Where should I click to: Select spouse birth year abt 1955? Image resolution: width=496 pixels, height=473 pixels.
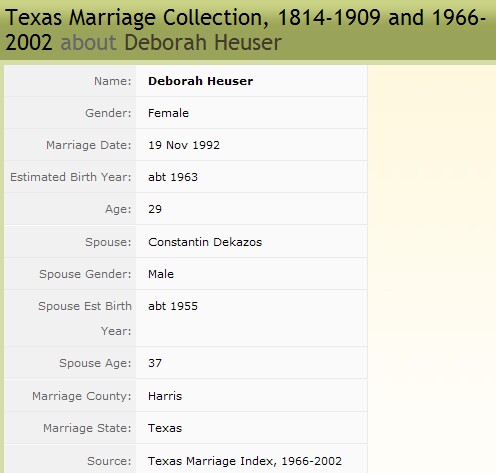pyautogui.click(x=173, y=306)
